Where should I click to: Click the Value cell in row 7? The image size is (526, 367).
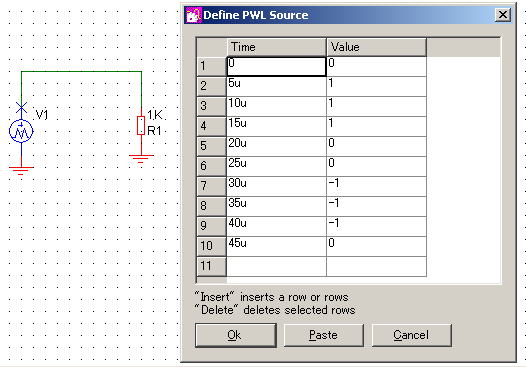point(376,187)
